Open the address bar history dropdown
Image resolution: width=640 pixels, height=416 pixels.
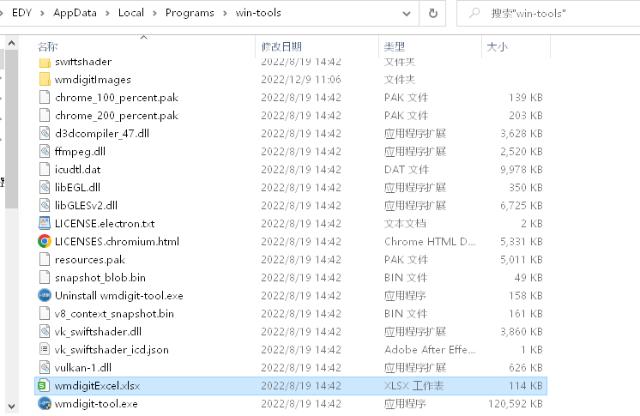[x=406, y=14]
